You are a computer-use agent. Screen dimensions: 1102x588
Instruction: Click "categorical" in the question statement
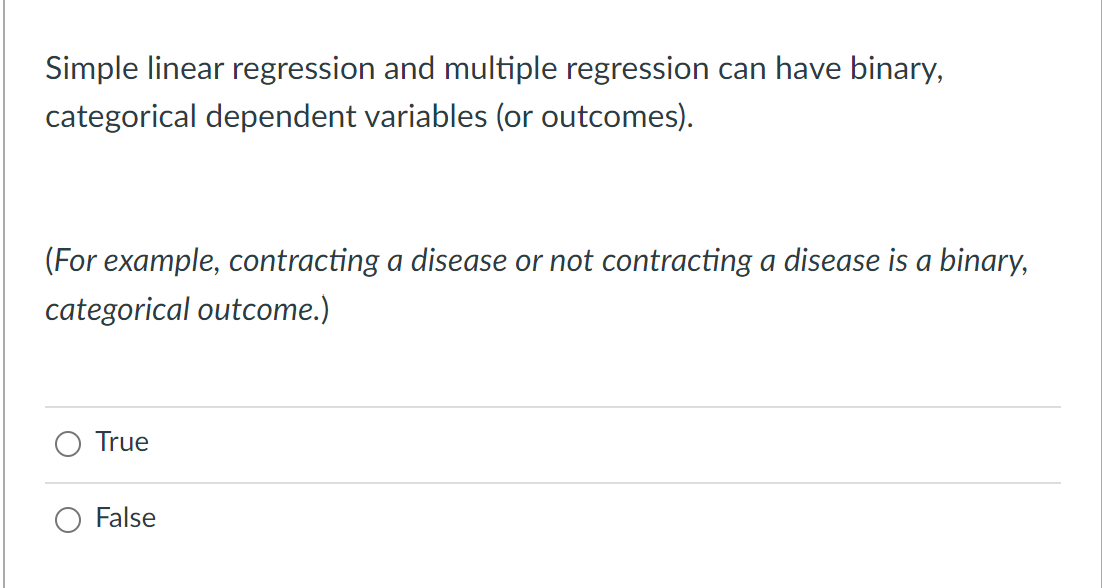(120, 117)
